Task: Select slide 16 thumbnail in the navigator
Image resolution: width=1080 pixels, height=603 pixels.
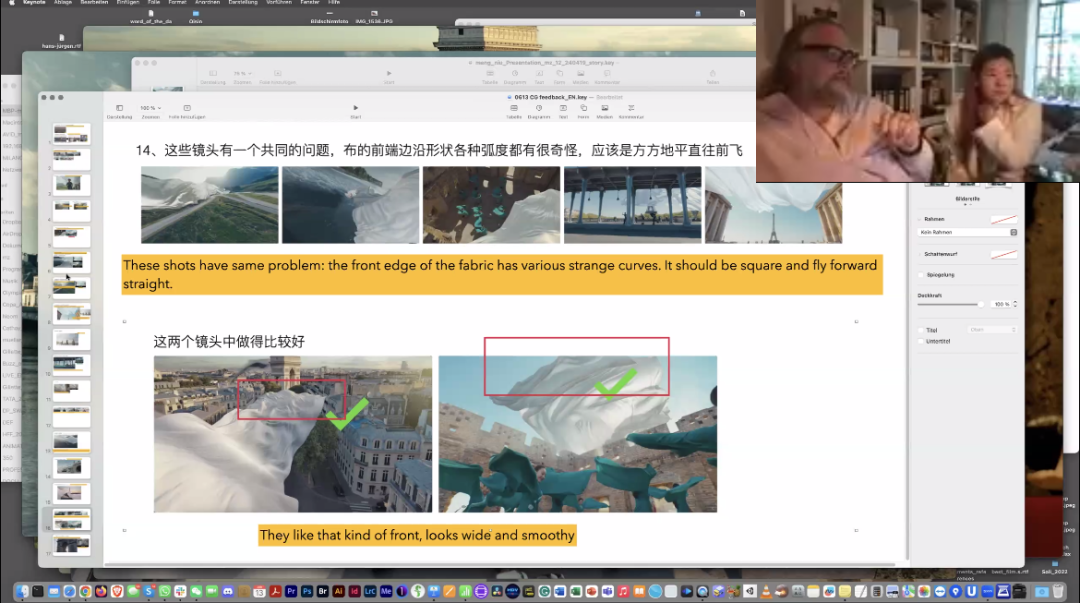Action: 72,519
